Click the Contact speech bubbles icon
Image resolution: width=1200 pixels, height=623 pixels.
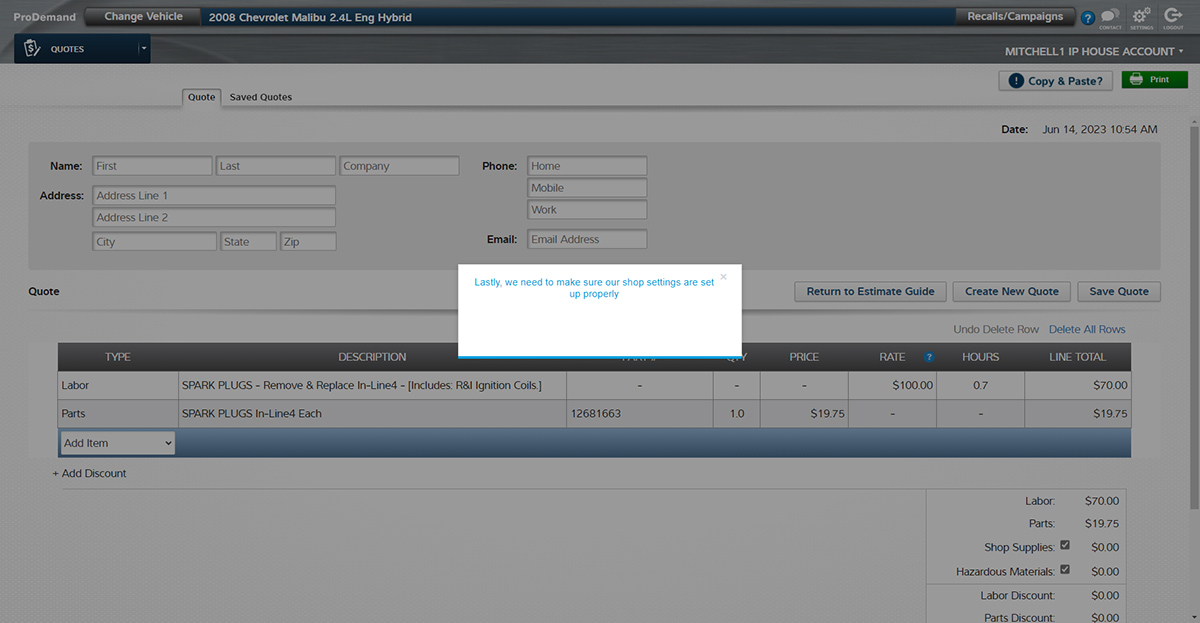(1110, 17)
